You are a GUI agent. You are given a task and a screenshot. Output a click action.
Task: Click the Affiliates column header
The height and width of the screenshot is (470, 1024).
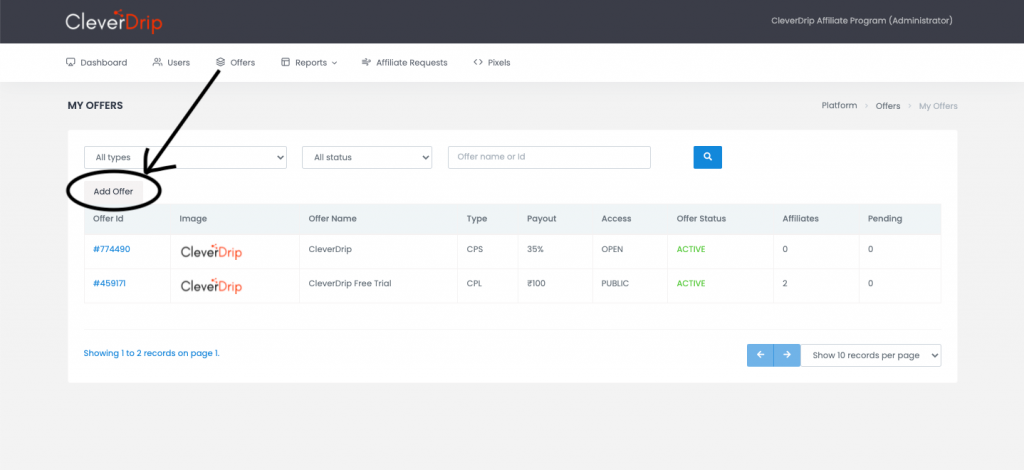800,219
